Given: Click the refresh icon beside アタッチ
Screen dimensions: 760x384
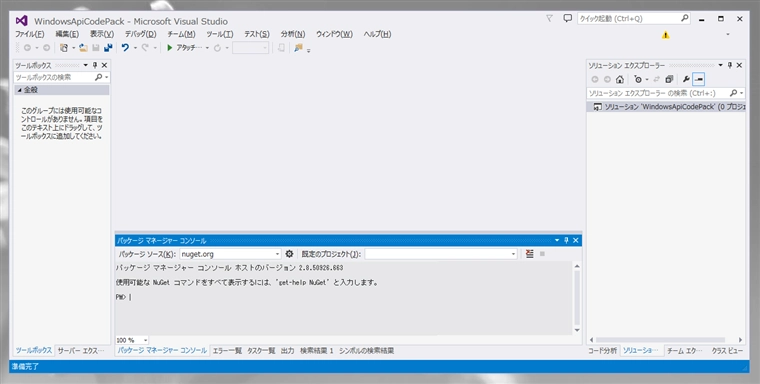Looking at the screenshot, I should 218,48.
